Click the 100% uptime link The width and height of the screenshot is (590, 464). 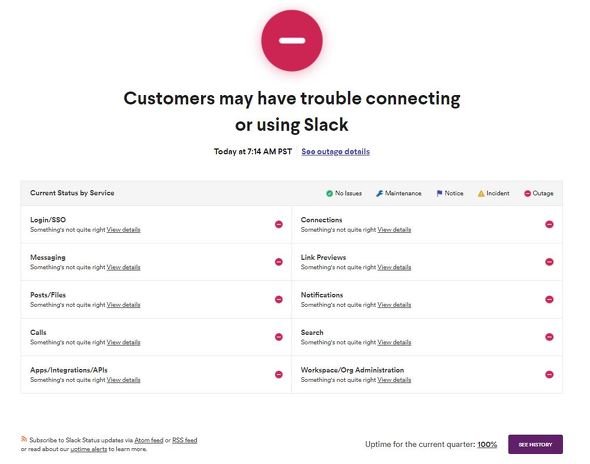coord(487,444)
